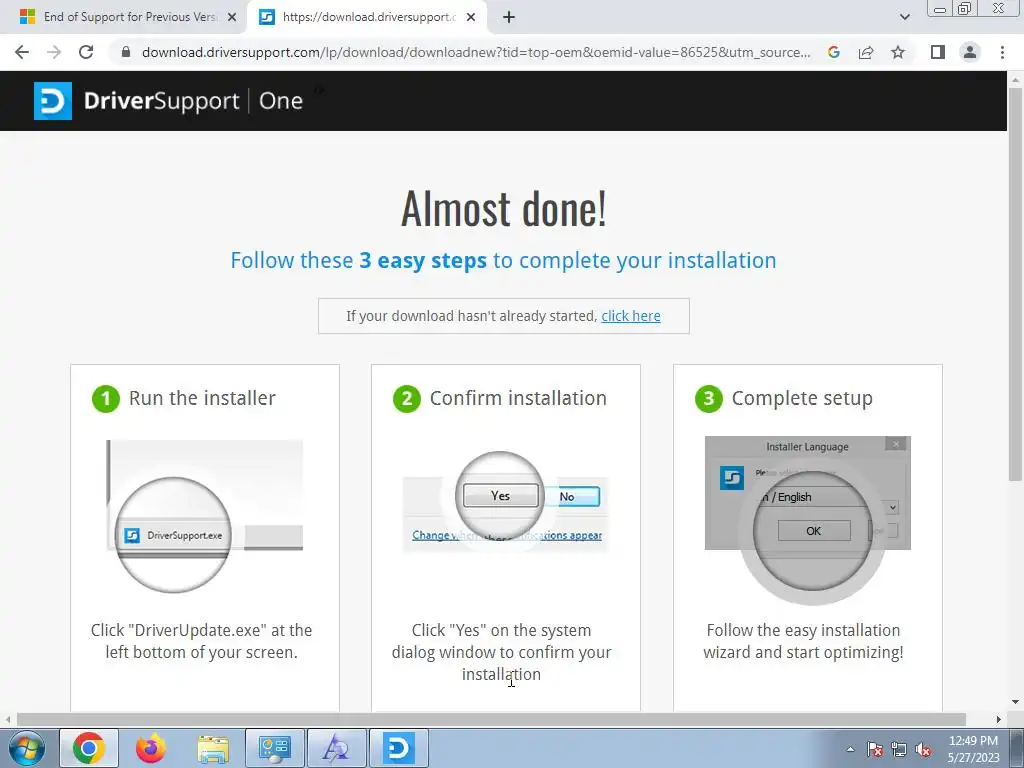Reload the current page
Viewport: 1024px width, 768px height.
click(x=86, y=52)
